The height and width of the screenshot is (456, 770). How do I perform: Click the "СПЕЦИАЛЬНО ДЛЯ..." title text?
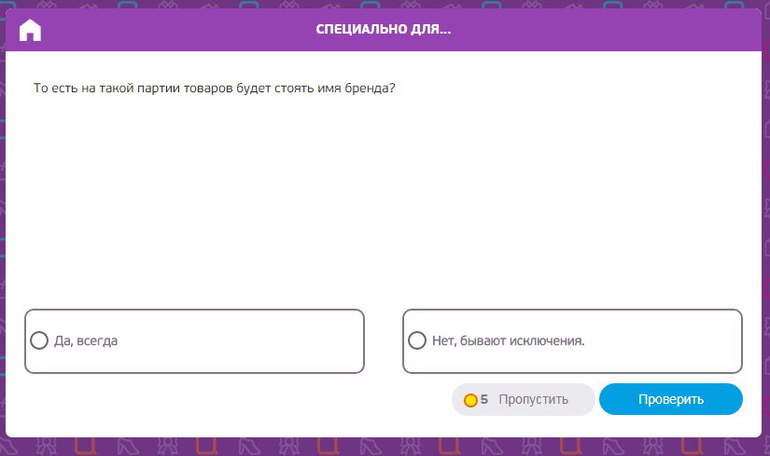(383, 30)
